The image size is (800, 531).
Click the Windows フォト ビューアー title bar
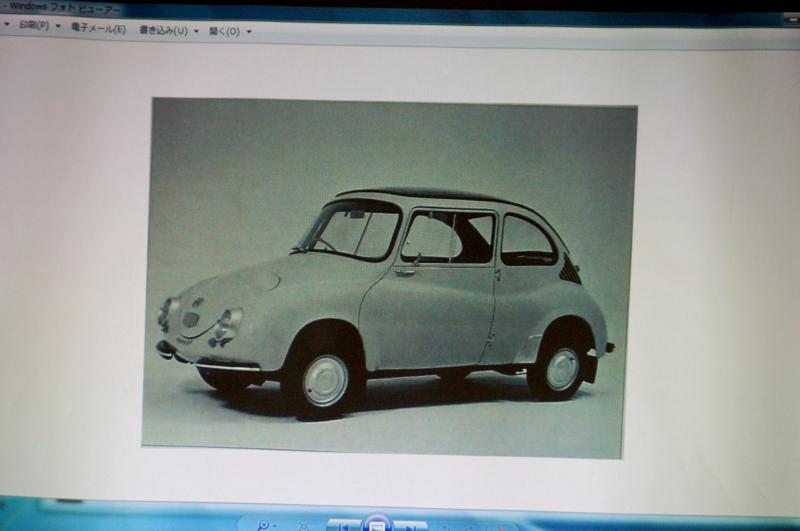(x=300, y=8)
